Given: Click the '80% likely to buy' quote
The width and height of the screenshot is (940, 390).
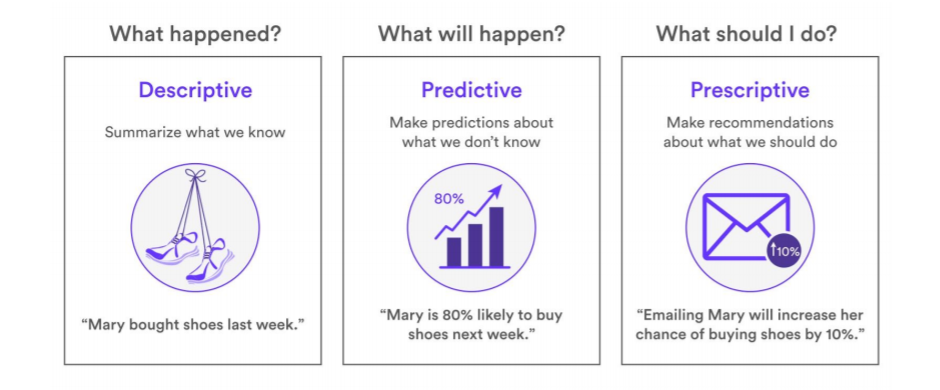Looking at the screenshot, I should pyautogui.click(x=471, y=324).
